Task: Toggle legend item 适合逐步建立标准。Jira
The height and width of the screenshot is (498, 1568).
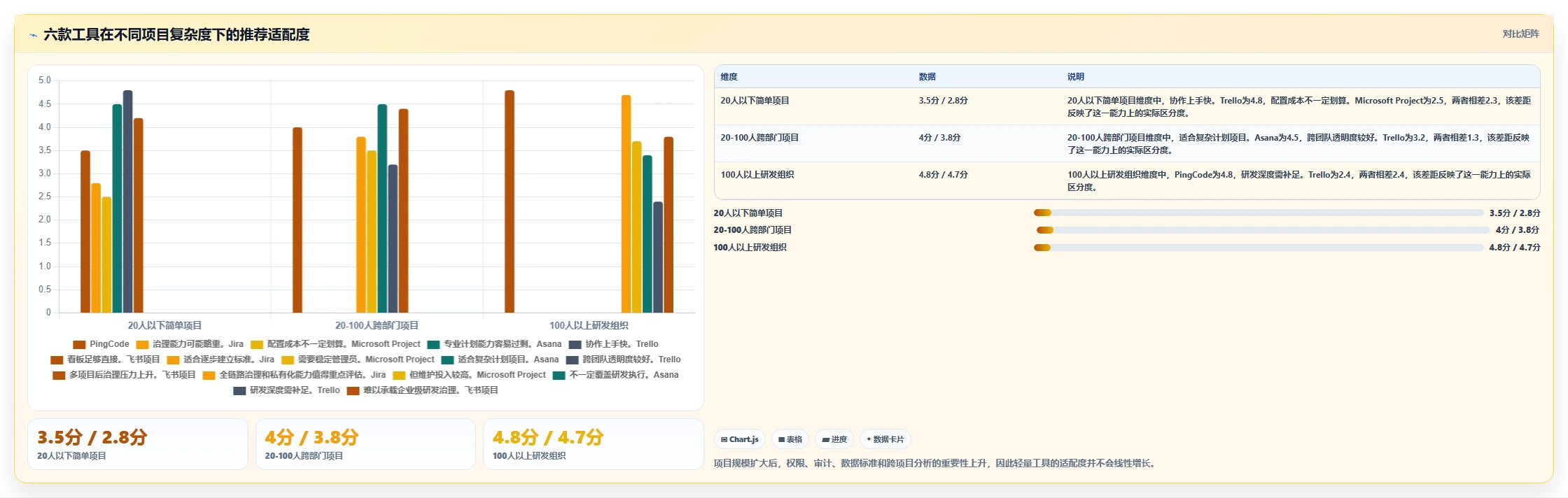Action: [x=220, y=360]
